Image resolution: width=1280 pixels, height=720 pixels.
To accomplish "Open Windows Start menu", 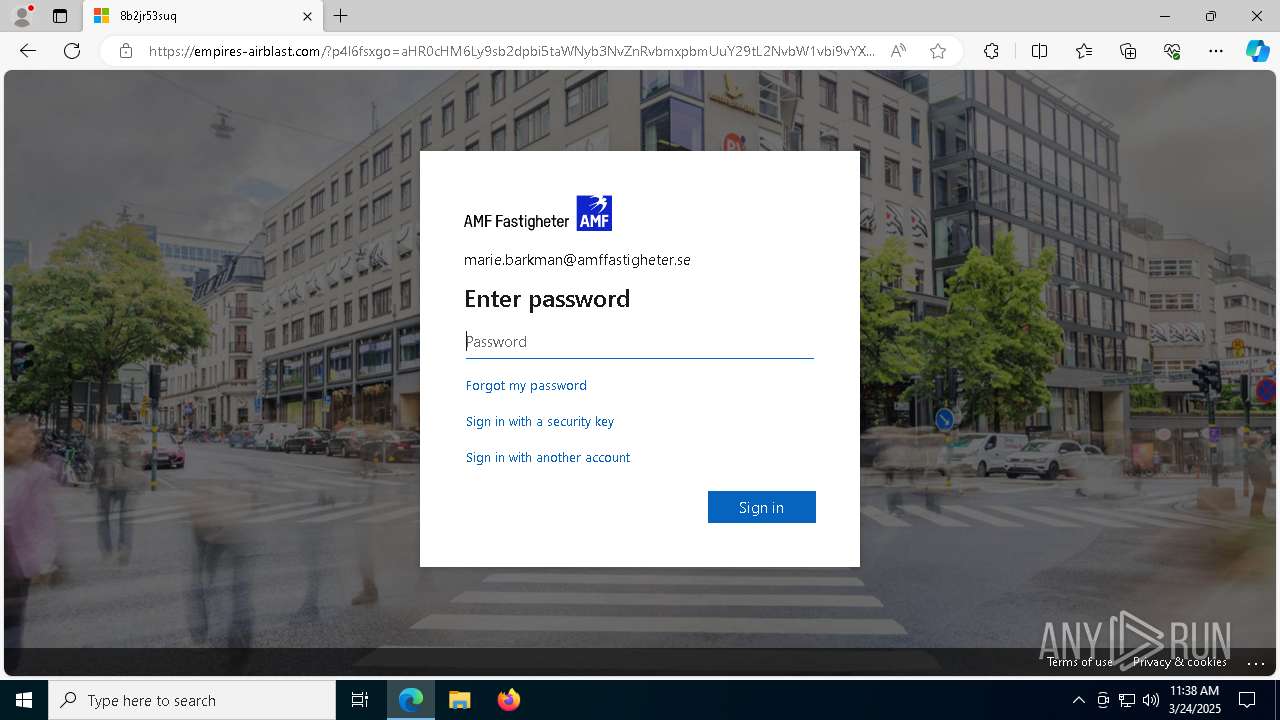I will coord(24,700).
